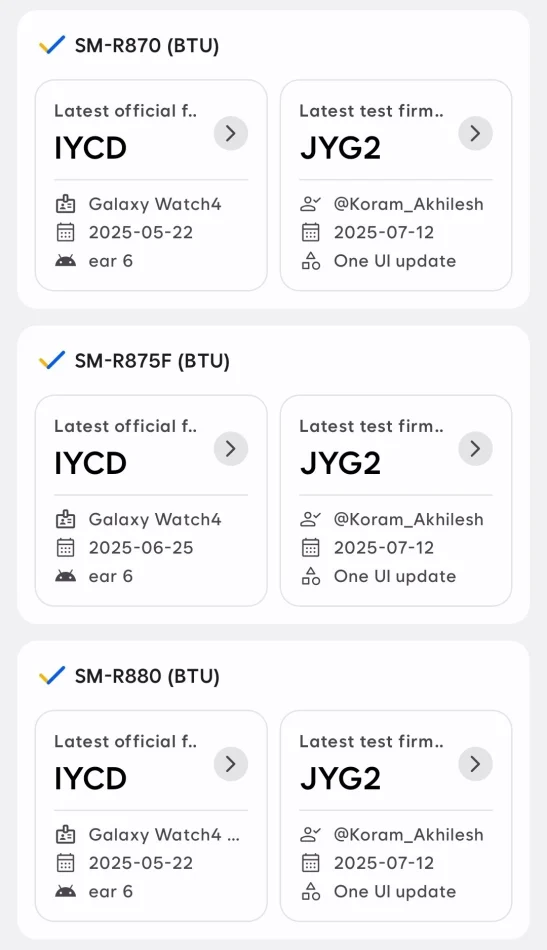Open SM-R870 latest official firmware chevron

(231, 133)
